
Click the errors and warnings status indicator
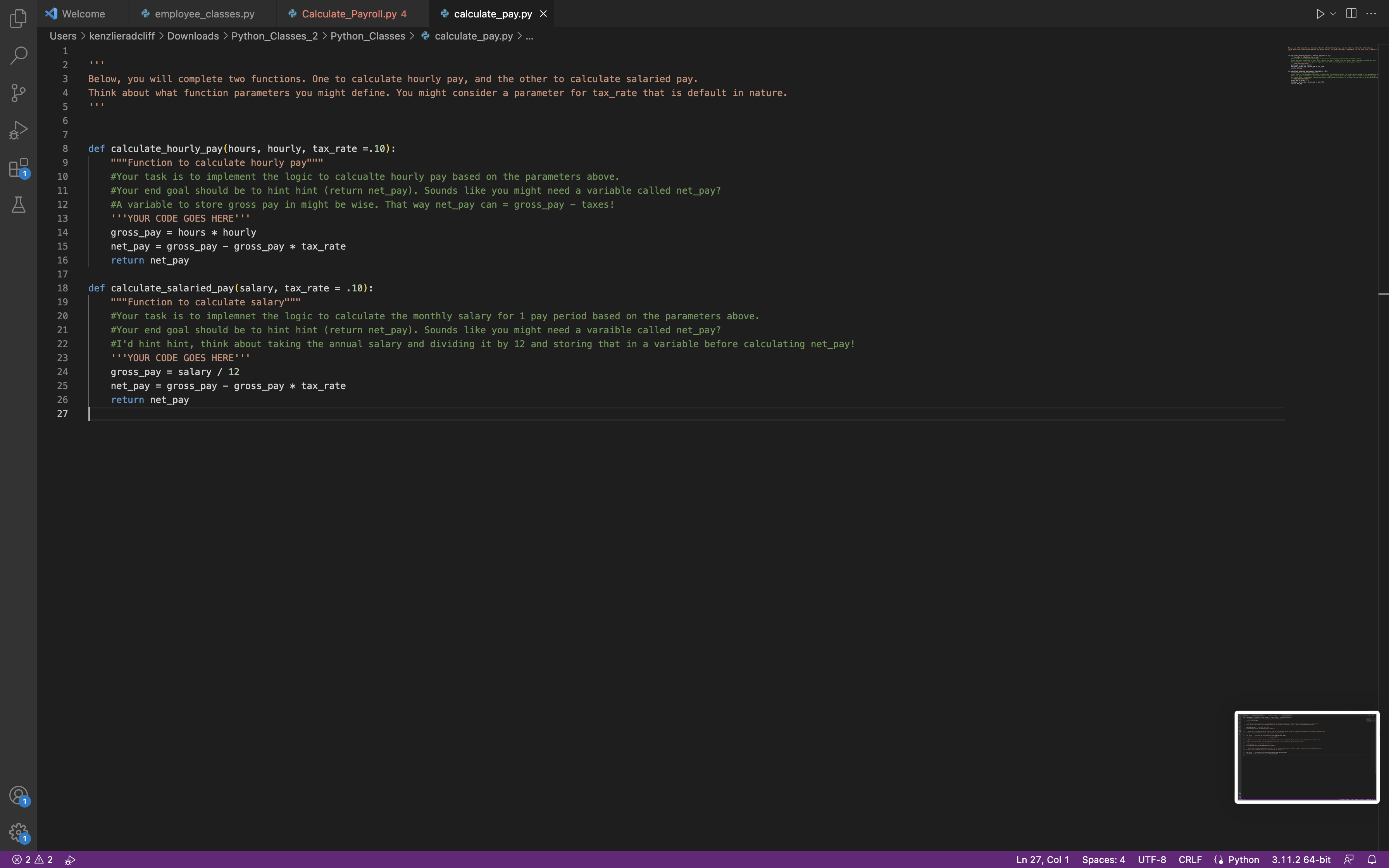33,859
